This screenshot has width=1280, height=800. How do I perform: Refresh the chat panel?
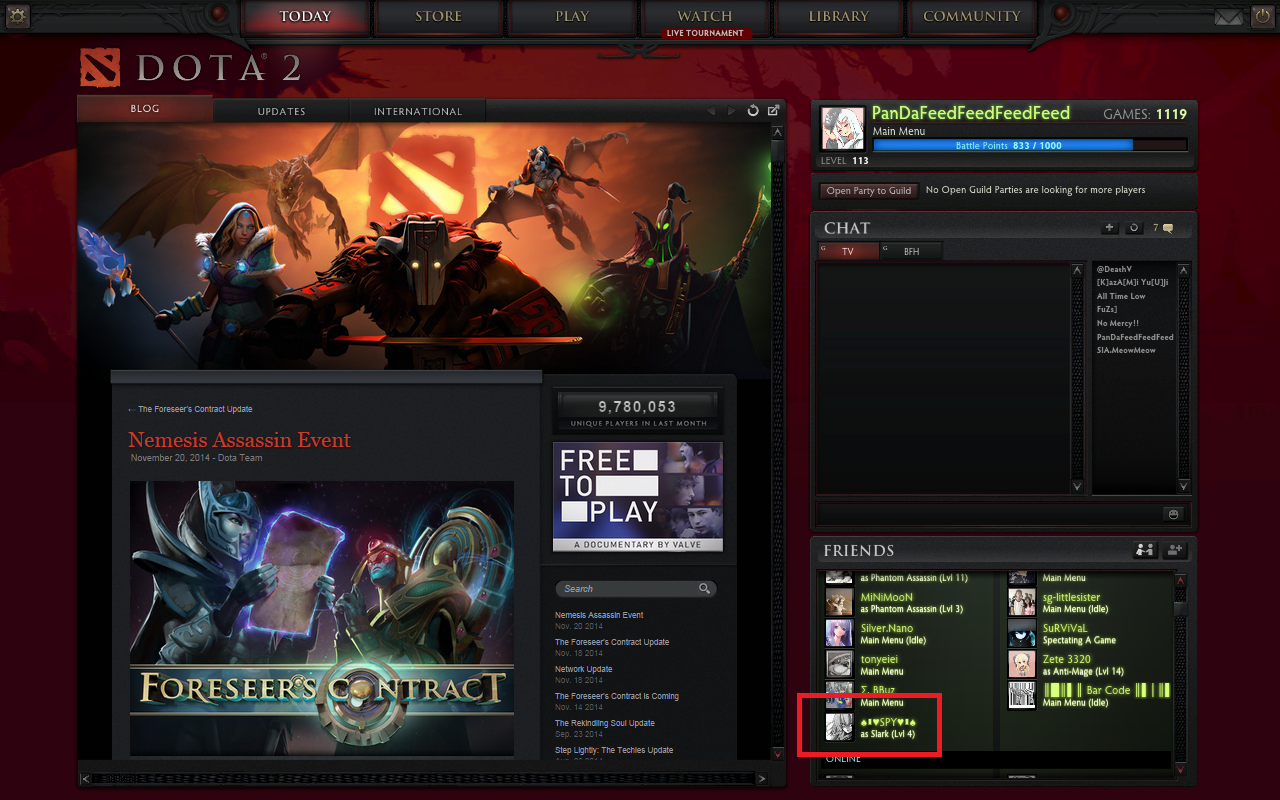tap(1134, 228)
